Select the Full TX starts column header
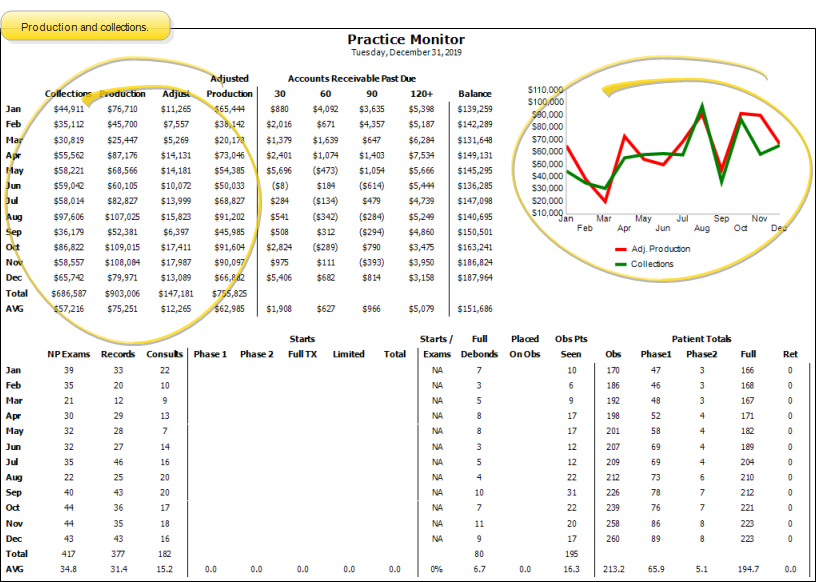Screen dimensions: 816x582 [302, 354]
